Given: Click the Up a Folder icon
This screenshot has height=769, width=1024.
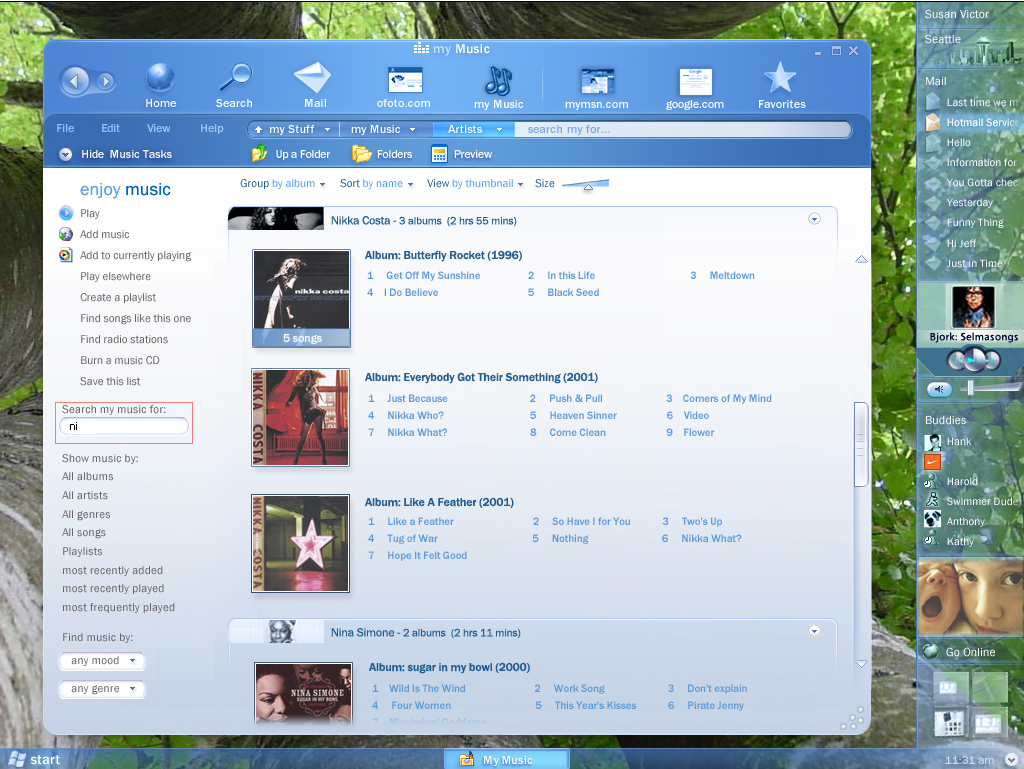Looking at the screenshot, I should coord(259,153).
